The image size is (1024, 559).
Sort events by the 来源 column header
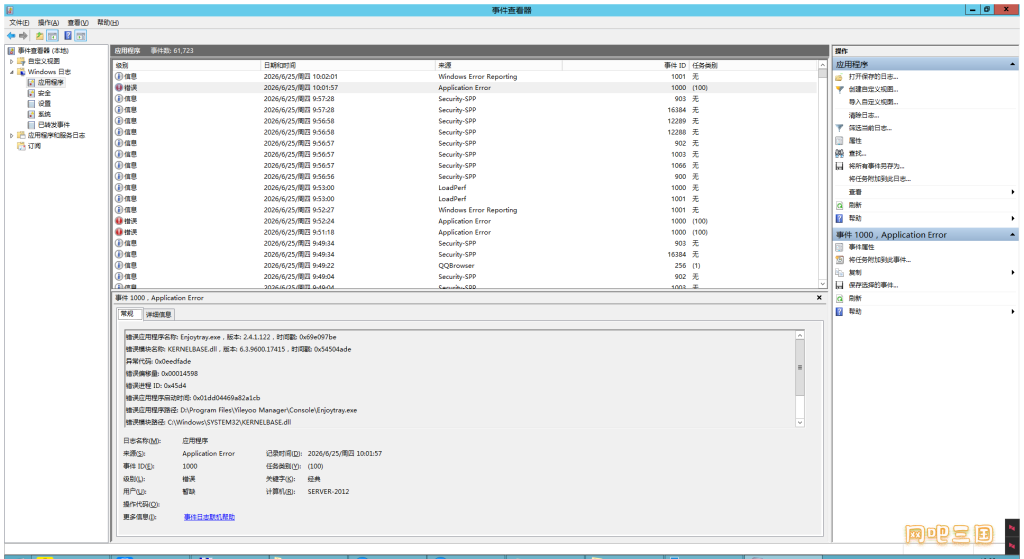pyautogui.click(x=498, y=65)
